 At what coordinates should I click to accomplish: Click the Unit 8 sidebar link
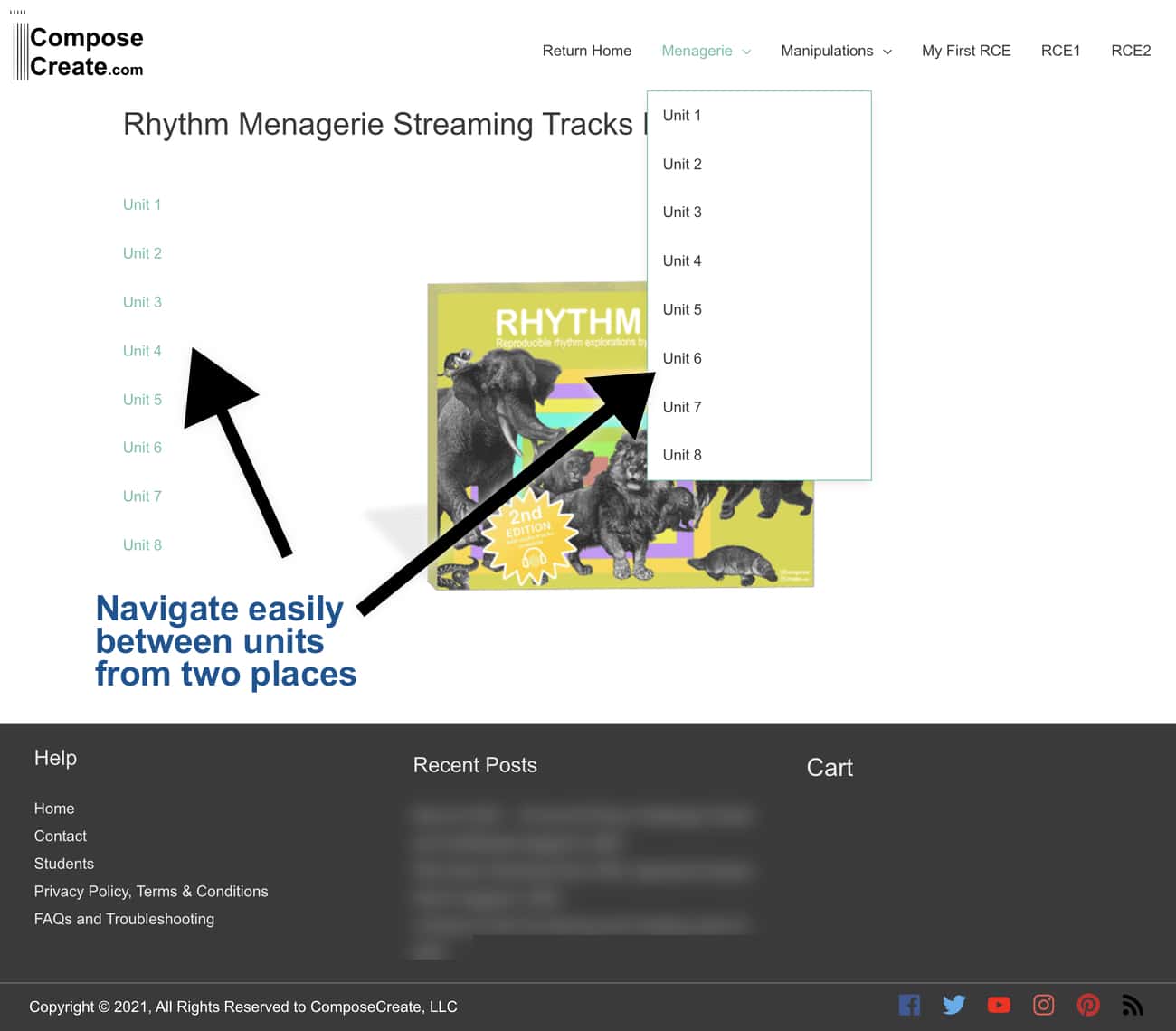tap(142, 544)
